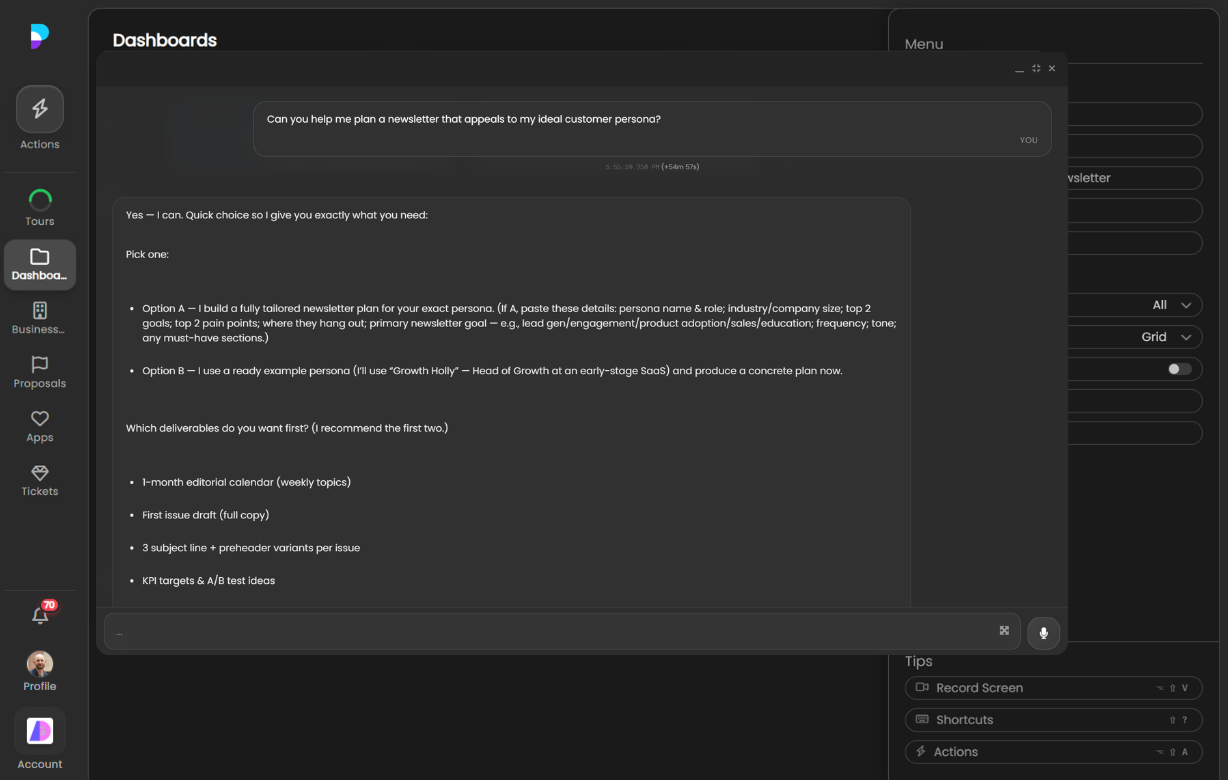The image size is (1228, 780).
Task: Click the Shortcuts tip button
Action: 1053,720
